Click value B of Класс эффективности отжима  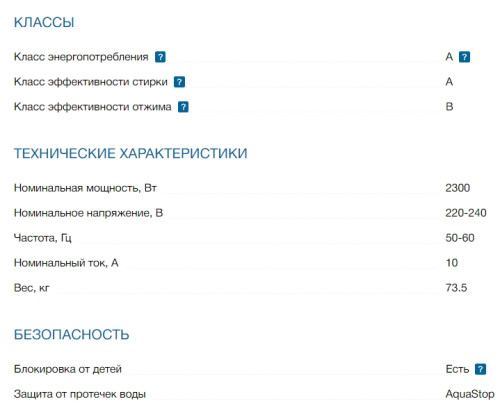[x=449, y=107]
